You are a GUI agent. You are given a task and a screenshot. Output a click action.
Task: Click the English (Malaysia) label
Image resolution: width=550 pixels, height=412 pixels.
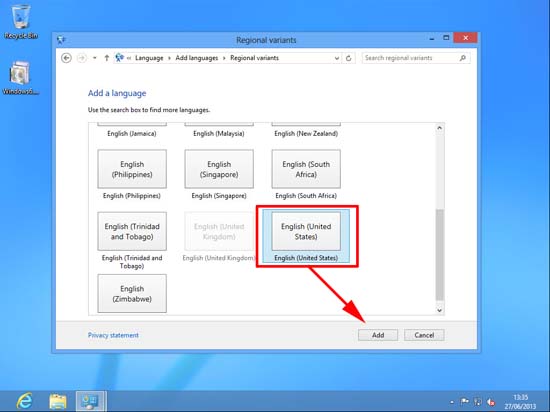tap(219, 134)
